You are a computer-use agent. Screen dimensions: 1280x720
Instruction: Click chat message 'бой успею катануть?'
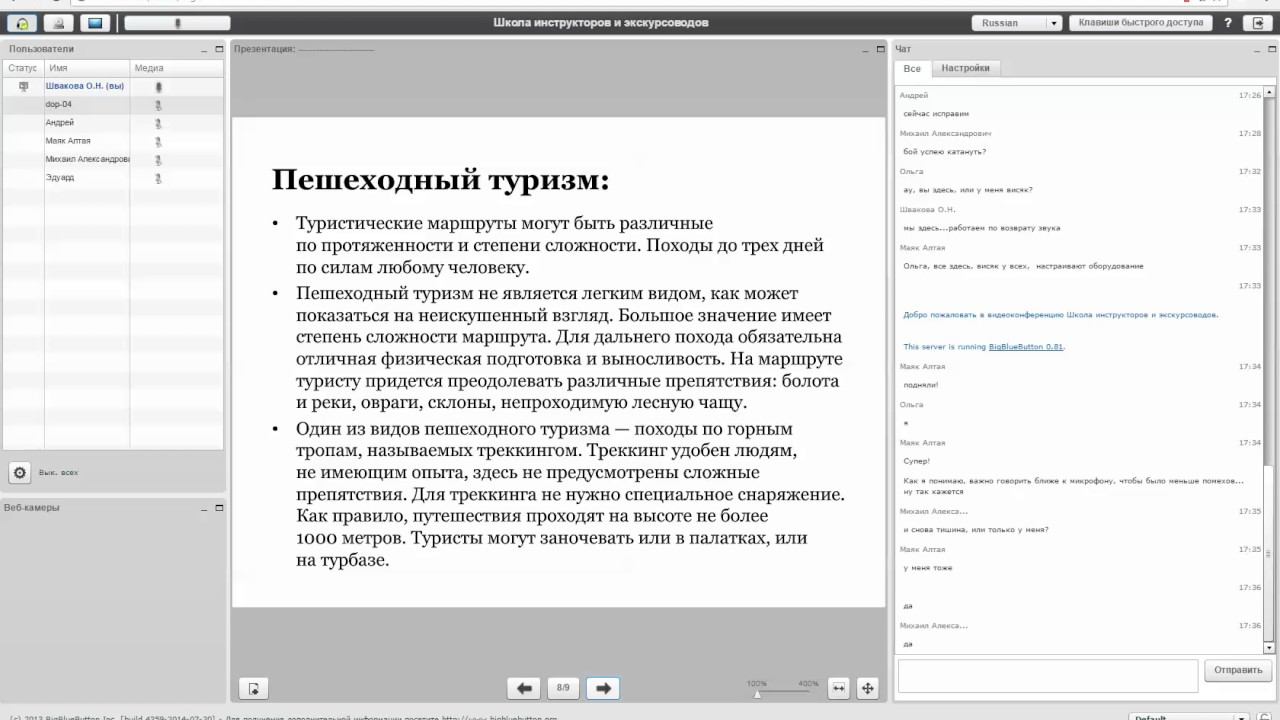(x=945, y=152)
